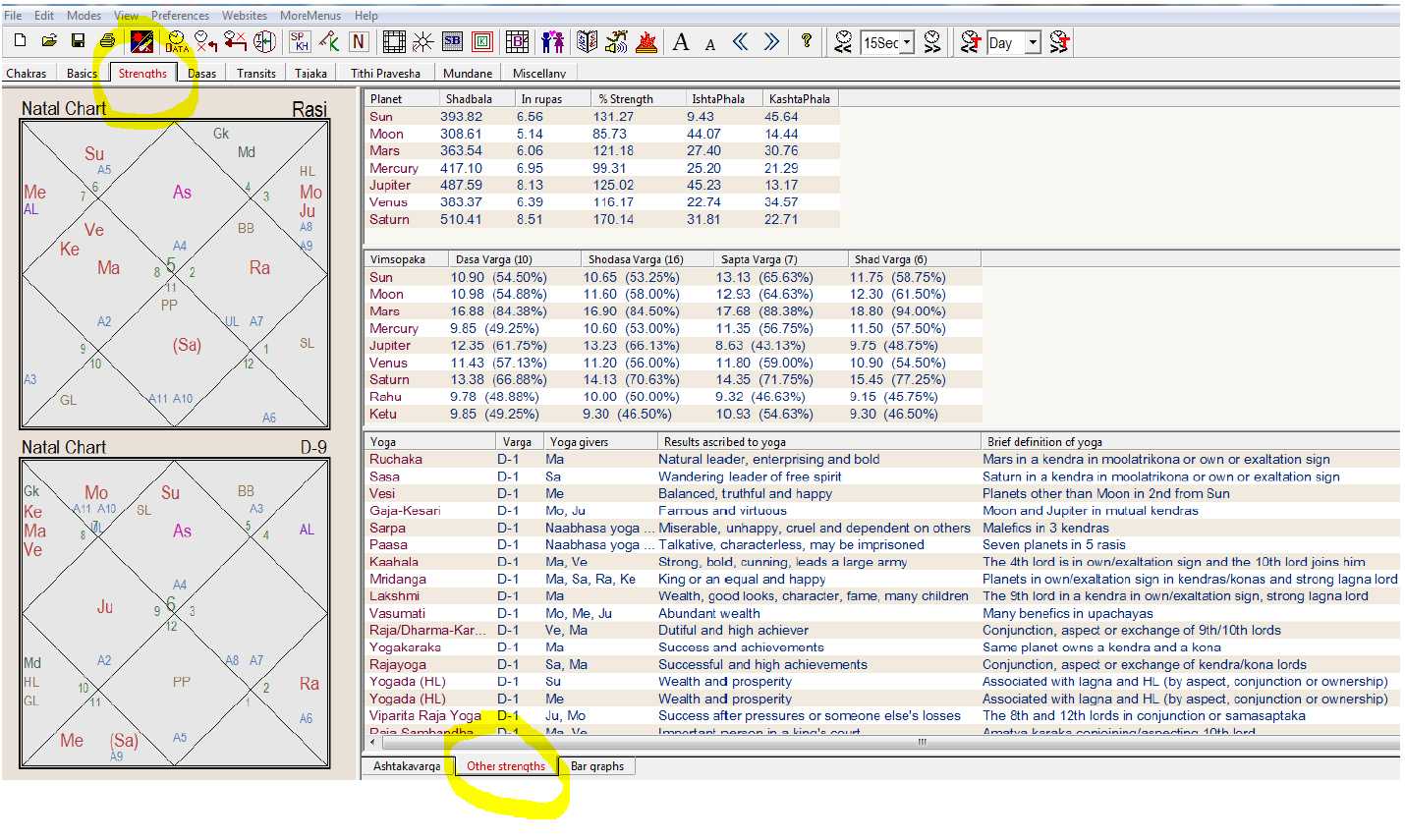This screenshot has height=840, width=1405.
Task: Select the Ruchaka yoga row
Action: [x=396, y=460]
